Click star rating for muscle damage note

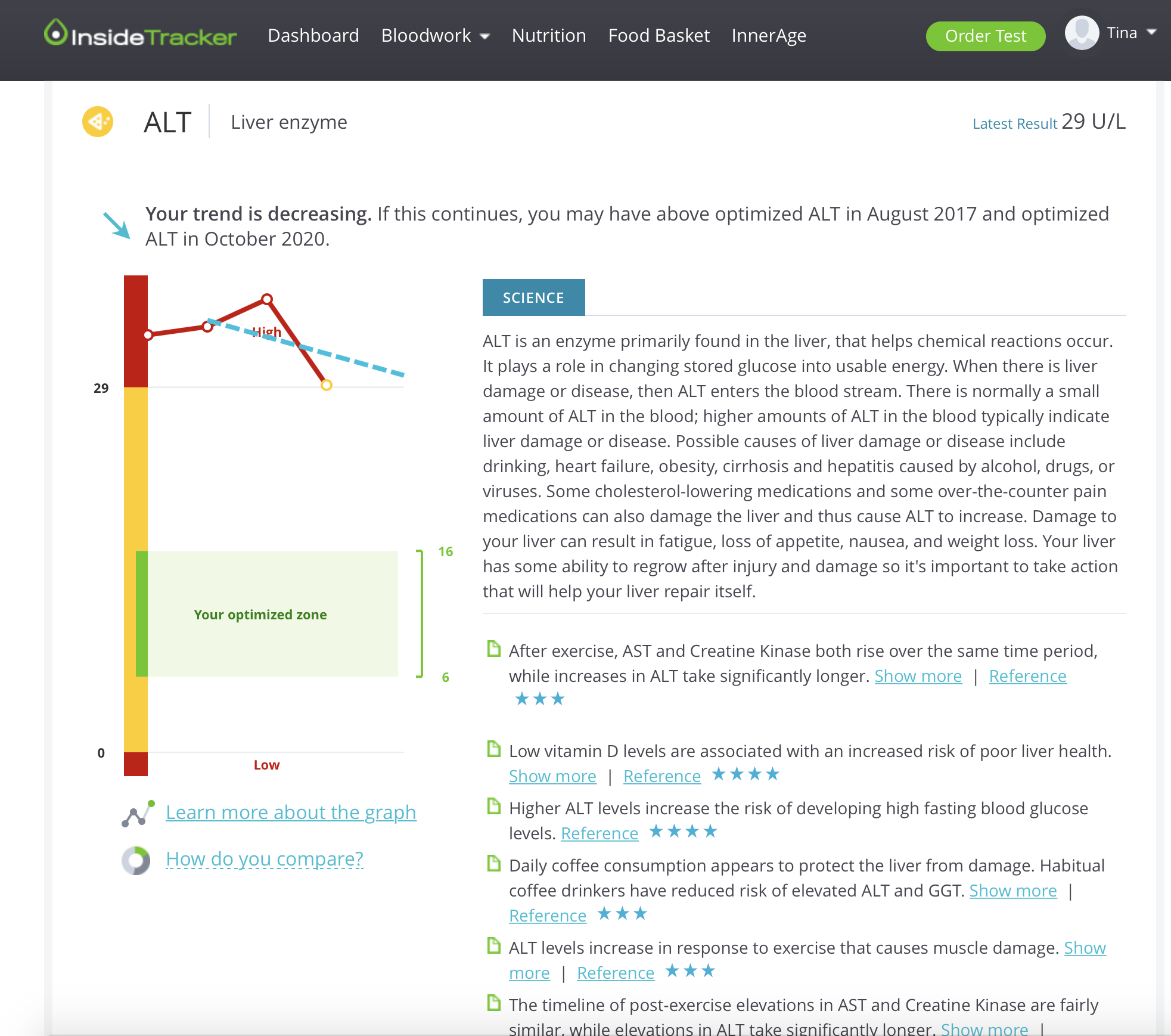[690, 970]
